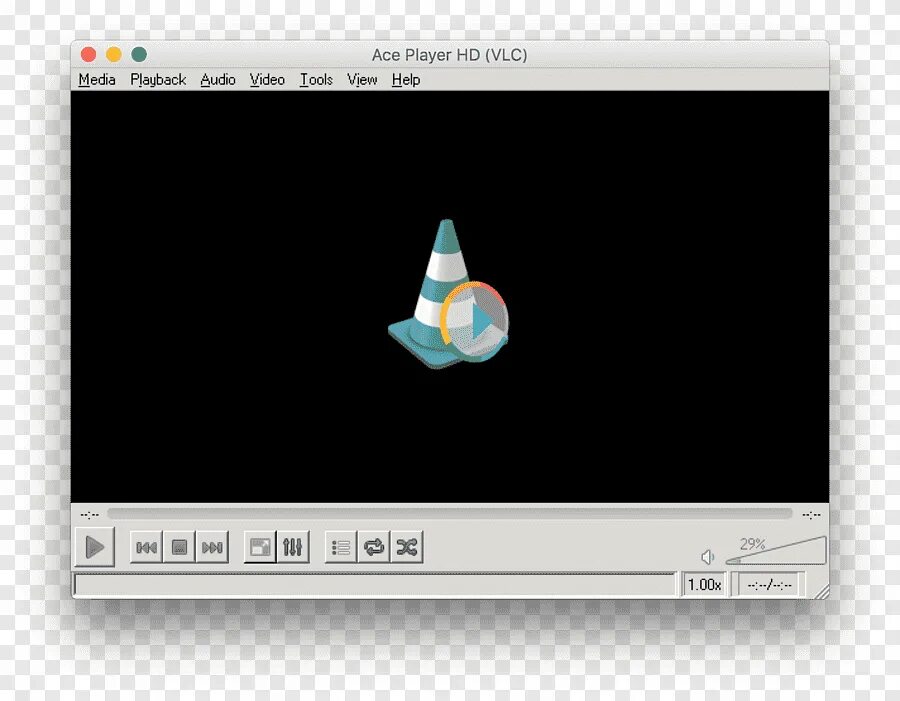
Task: Click the window resize grip corner
Action: [821, 591]
